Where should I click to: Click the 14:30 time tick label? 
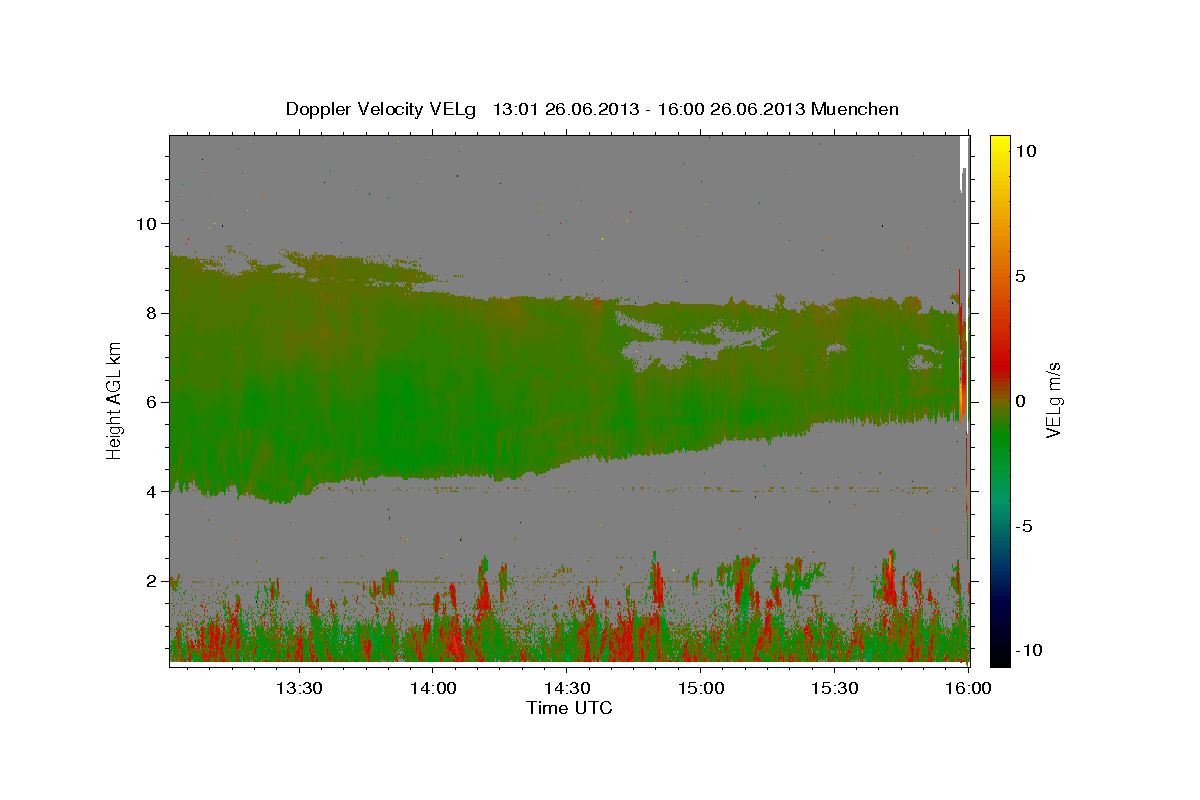coord(566,689)
